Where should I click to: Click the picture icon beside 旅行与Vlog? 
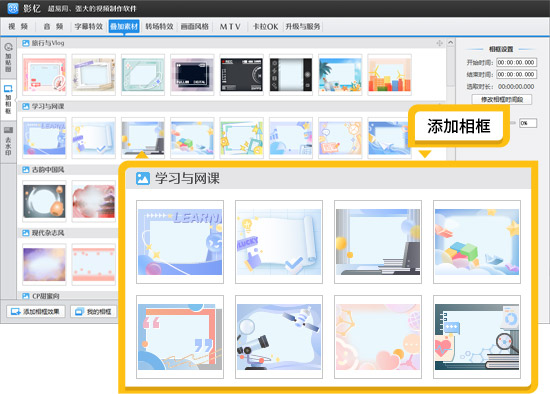(x=26, y=43)
